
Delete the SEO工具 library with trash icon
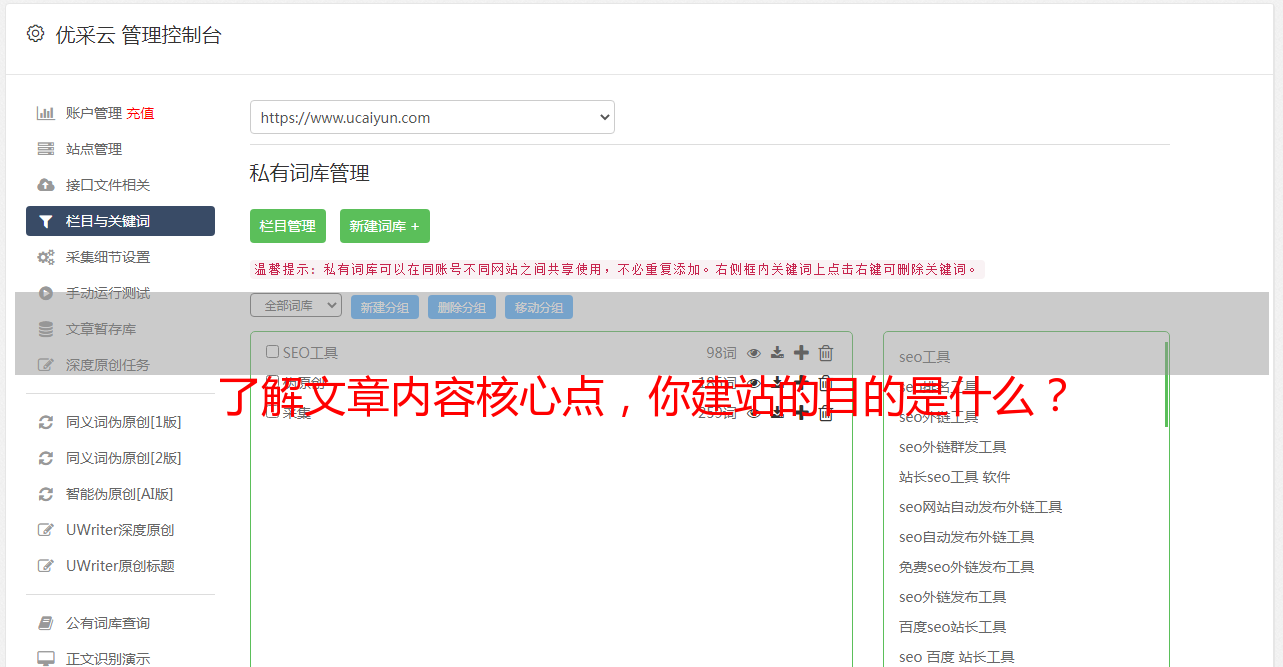[826, 352]
